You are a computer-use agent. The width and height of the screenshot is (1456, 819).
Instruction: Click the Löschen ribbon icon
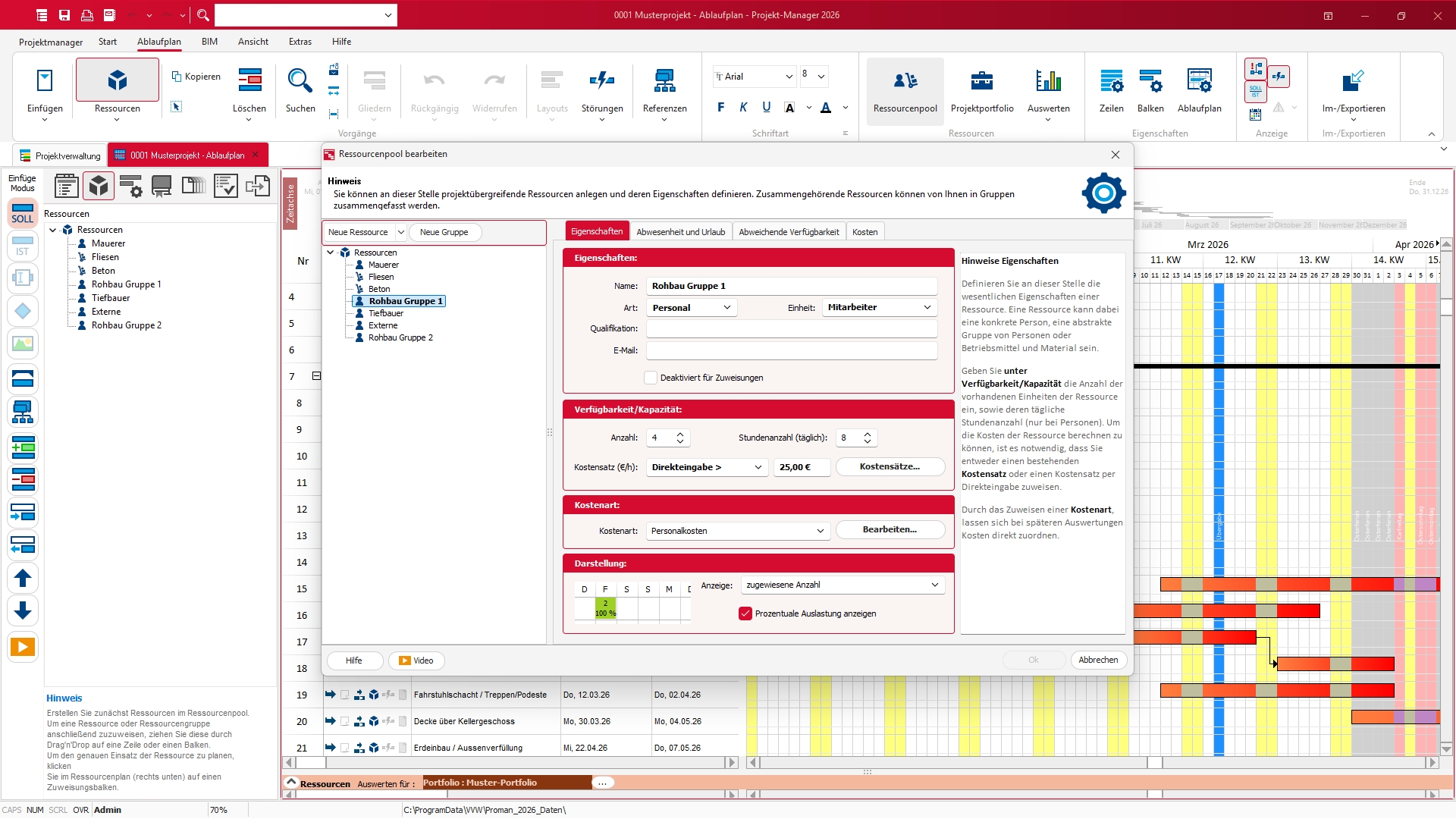coord(249,81)
